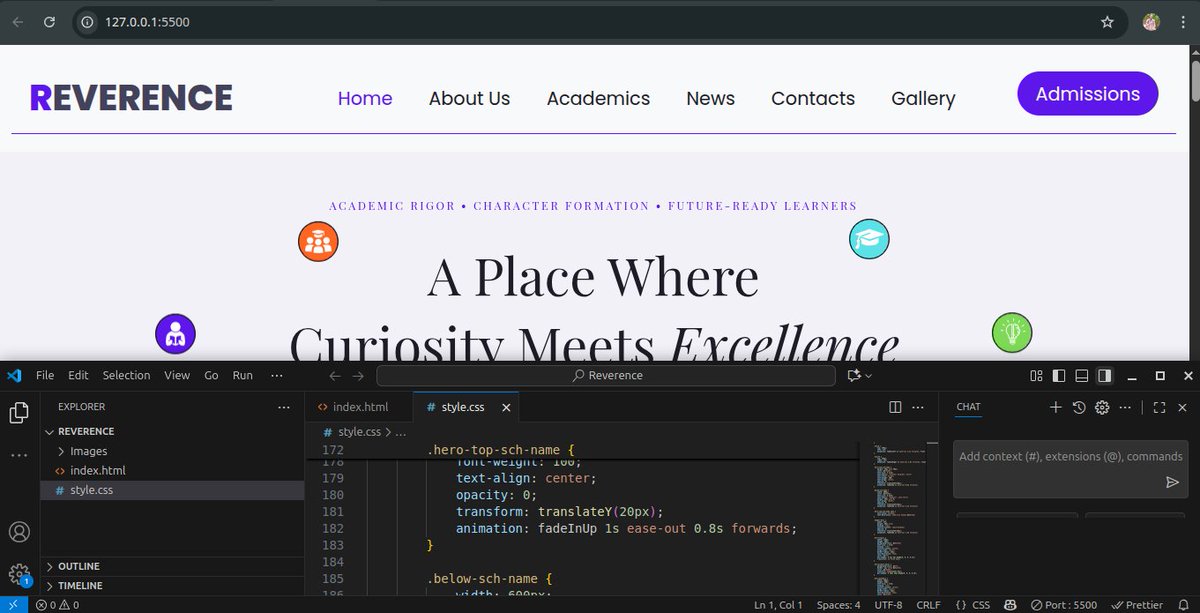
Task: Expand the TIMELINE section
Action: pyautogui.click(x=80, y=585)
